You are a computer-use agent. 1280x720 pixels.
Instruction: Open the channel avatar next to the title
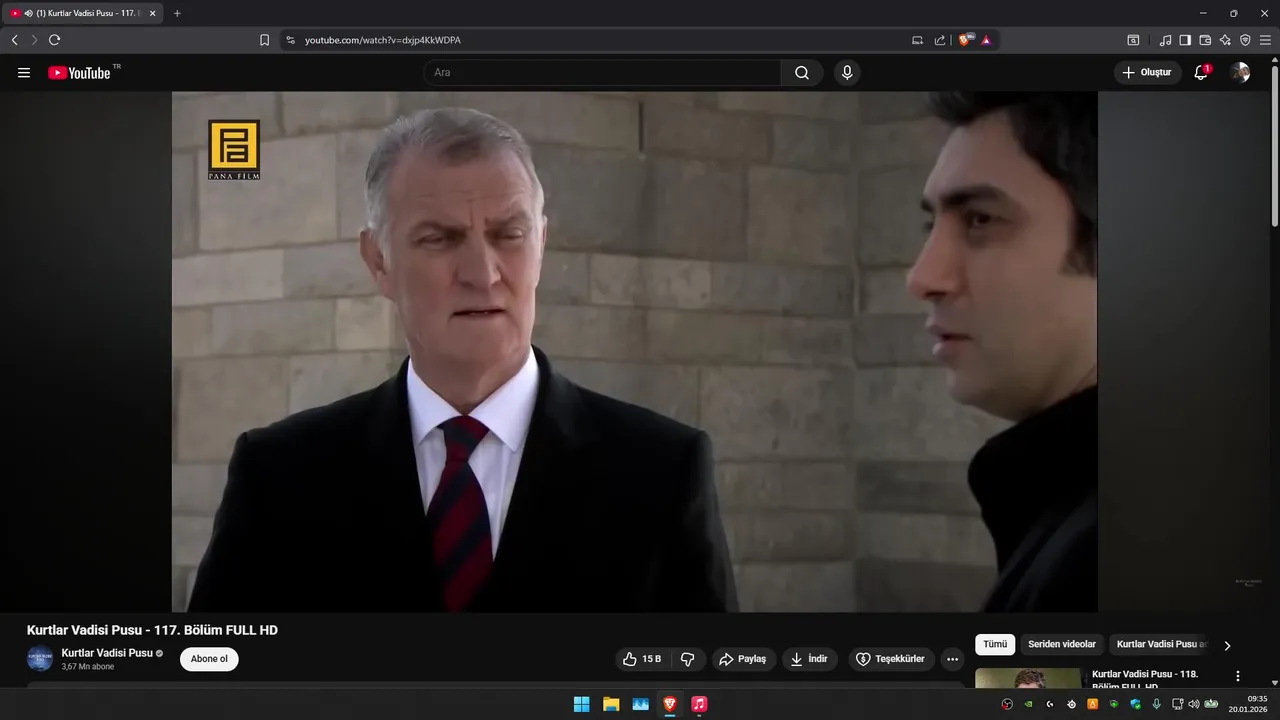click(x=40, y=659)
